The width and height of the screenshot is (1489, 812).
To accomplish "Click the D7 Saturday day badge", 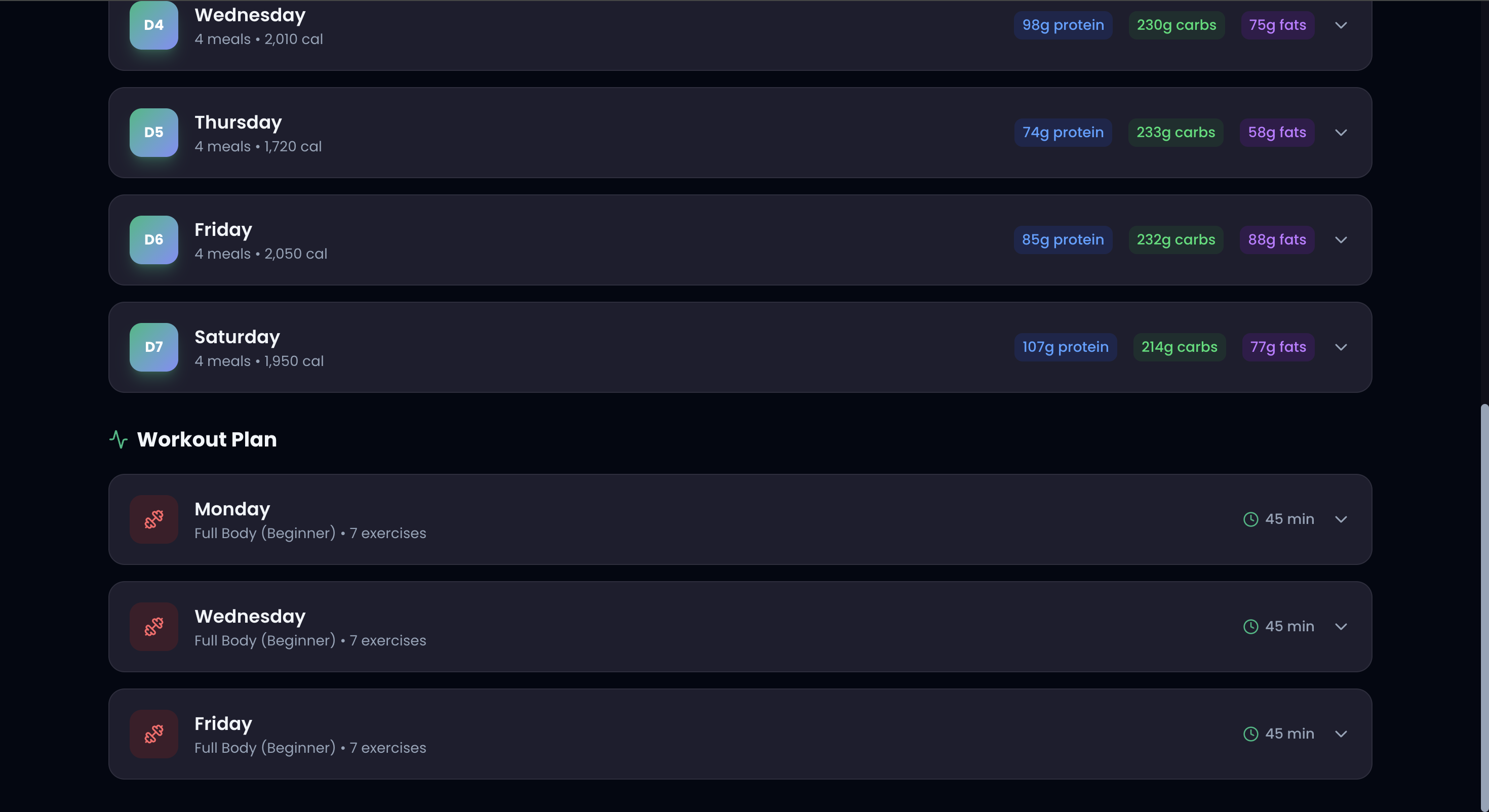I will (154, 347).
